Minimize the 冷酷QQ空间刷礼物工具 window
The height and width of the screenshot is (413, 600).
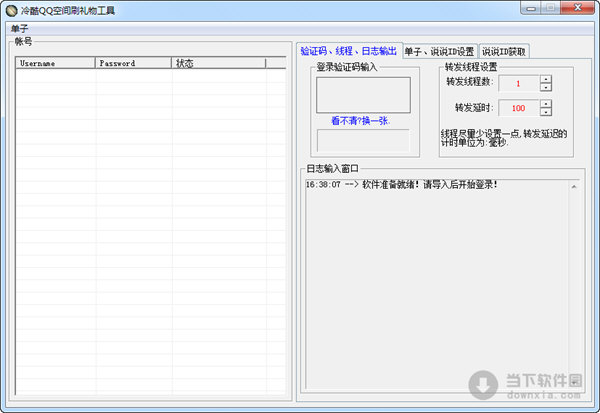pos(531,8)
